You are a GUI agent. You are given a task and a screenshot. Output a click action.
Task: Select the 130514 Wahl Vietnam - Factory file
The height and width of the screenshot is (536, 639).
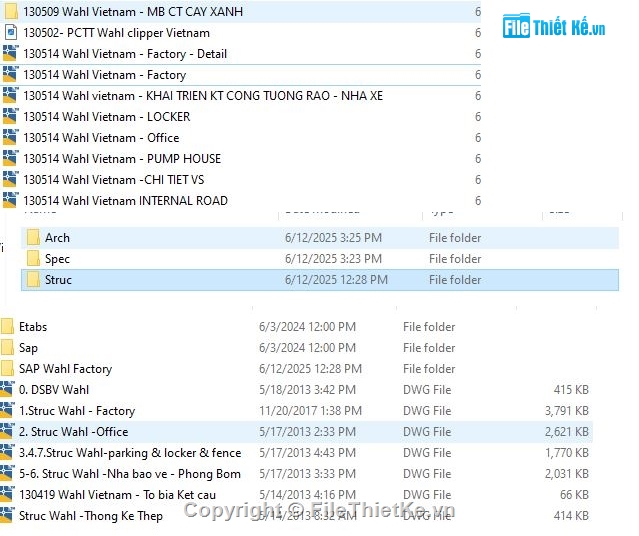coord(104,75)
